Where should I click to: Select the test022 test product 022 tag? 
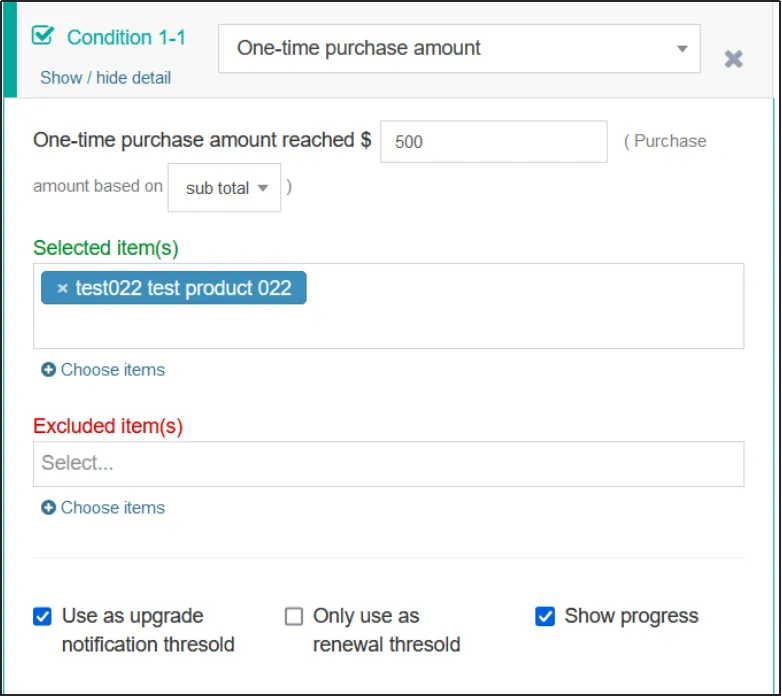tap(183, 289)
